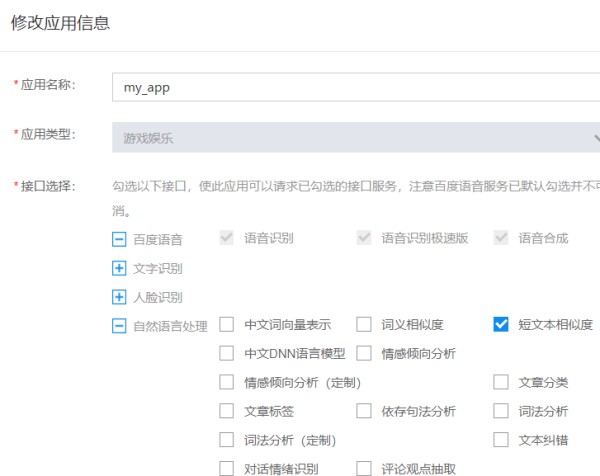Tick the 文本纠错 checkbox
Screen dimensions: 600x476
(x=501, y=440)
